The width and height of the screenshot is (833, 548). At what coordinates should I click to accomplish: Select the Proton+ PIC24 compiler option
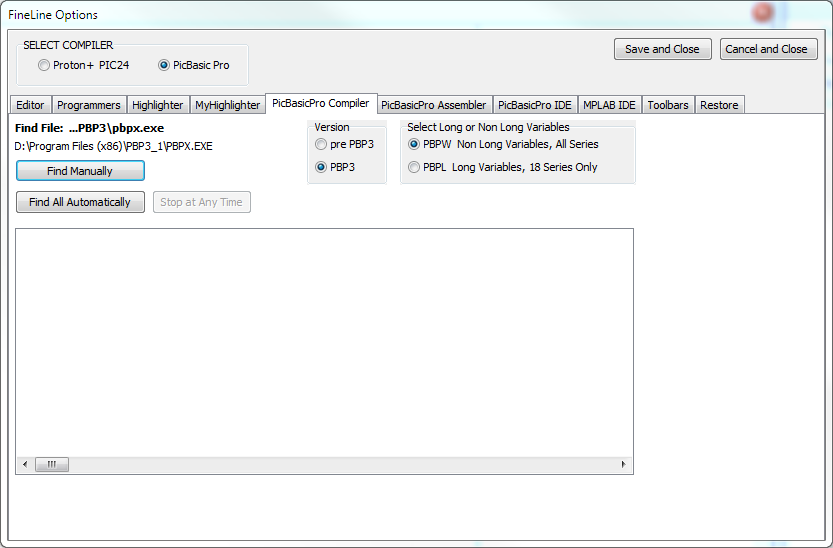[44, 65]
